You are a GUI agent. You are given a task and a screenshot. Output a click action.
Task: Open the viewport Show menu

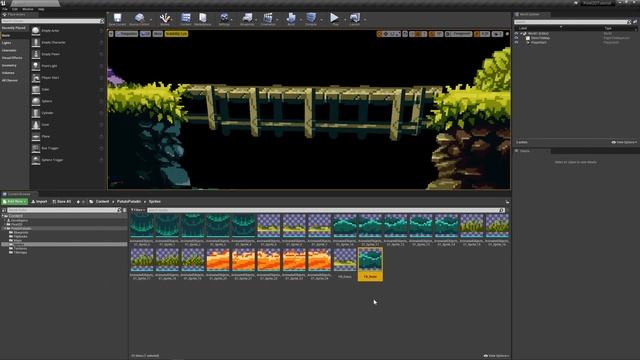click(x=158, y=34)
